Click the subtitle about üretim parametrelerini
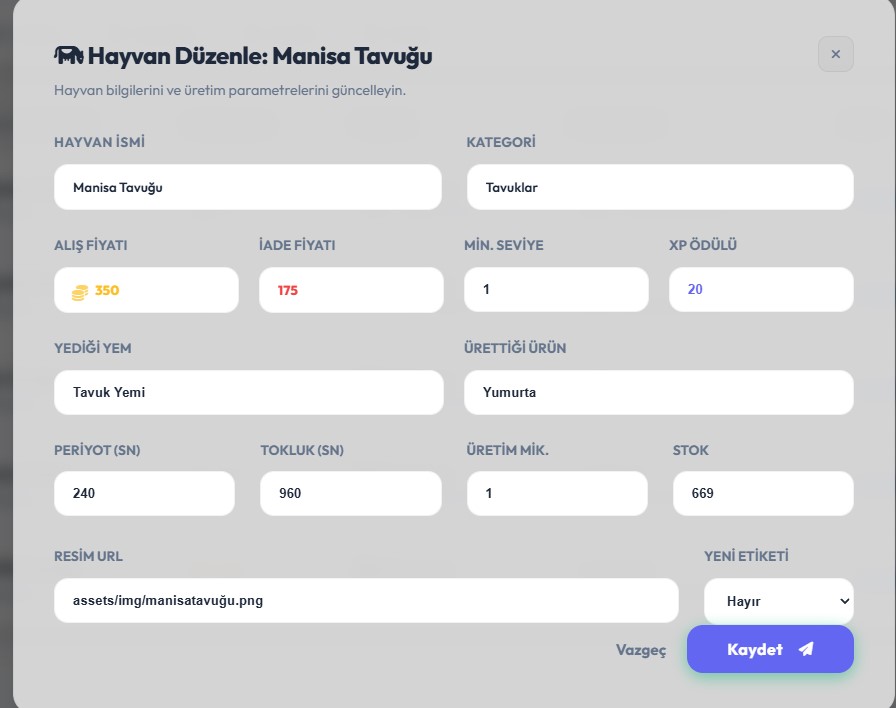896x708 pixels. pyautogui.click(x=230, y=90)
